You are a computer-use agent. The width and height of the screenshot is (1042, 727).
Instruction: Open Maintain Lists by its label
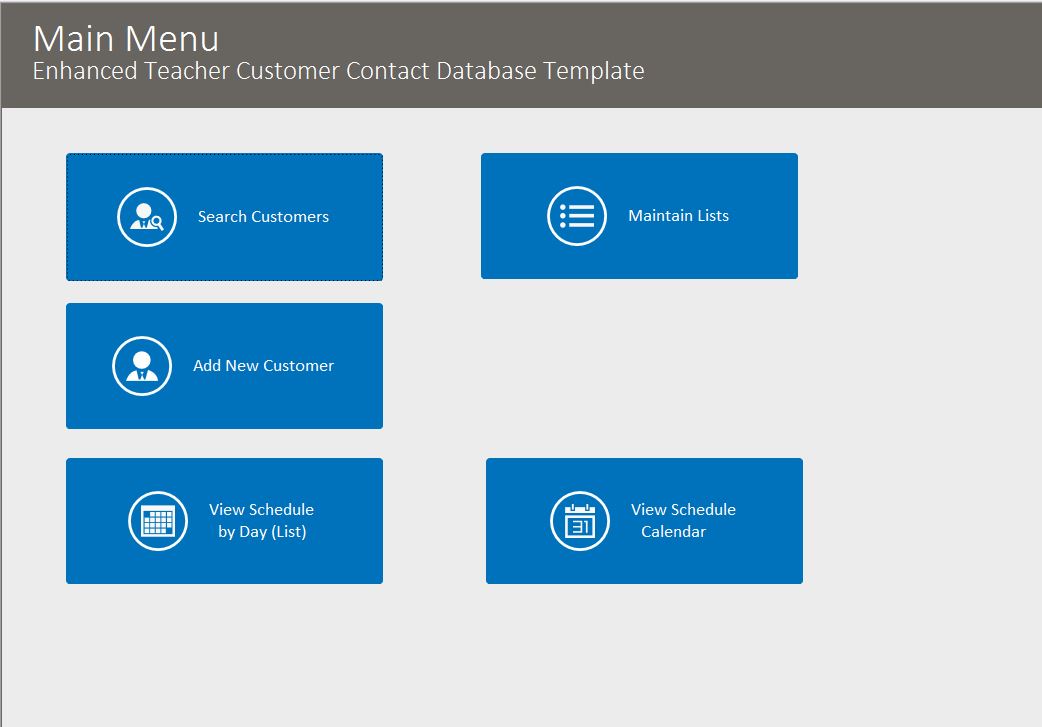(x=678, y=215)
